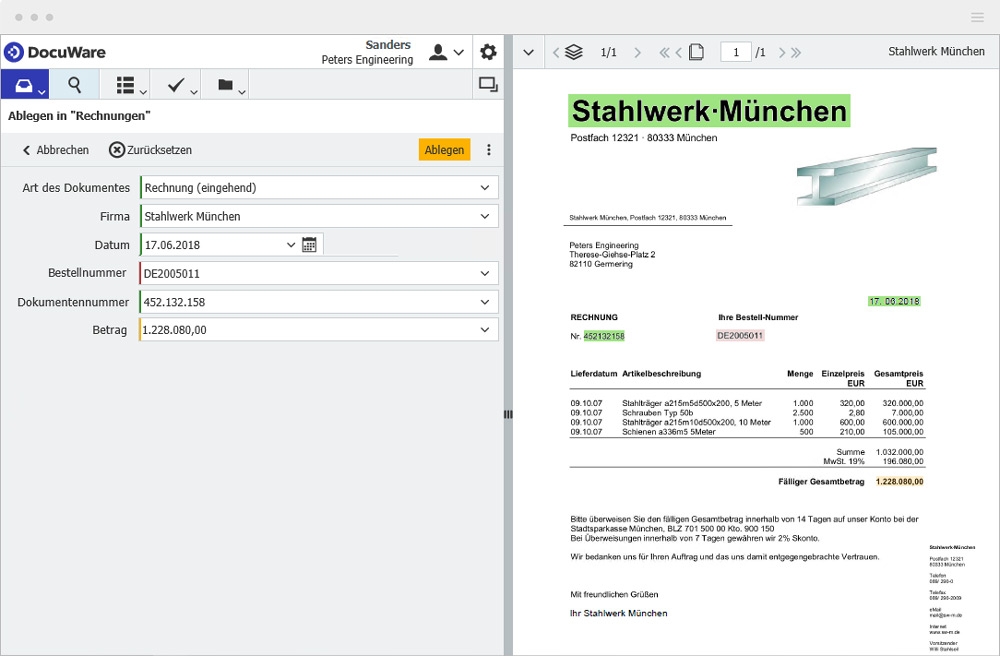Click the orange Ablegen button
The width and height of the screenshot is (1000, 656).
click(x=445, y=150)
